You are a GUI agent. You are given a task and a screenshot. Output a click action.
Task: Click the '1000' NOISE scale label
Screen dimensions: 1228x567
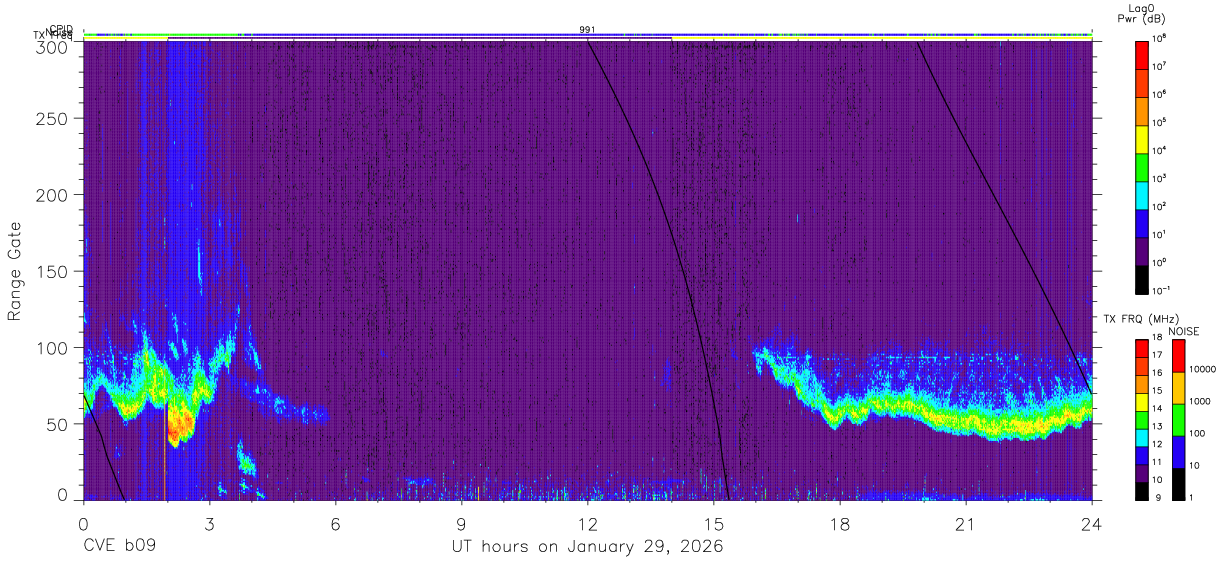[x=1201, y=401]
